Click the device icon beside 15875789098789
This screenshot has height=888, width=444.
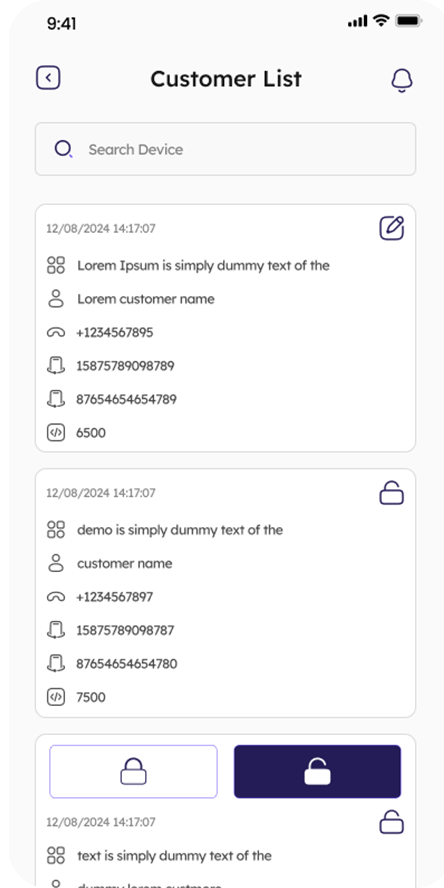56,366
